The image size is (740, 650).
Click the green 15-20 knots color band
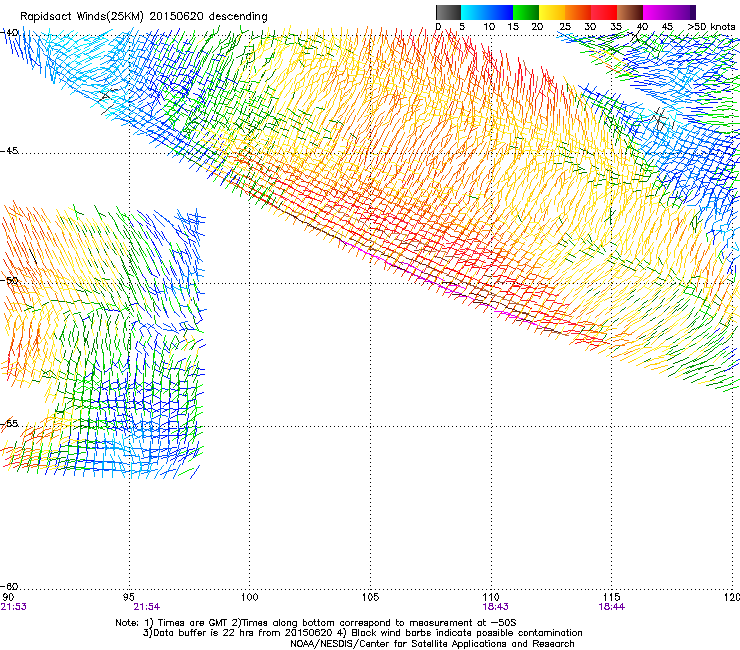[x=526, y=12]
